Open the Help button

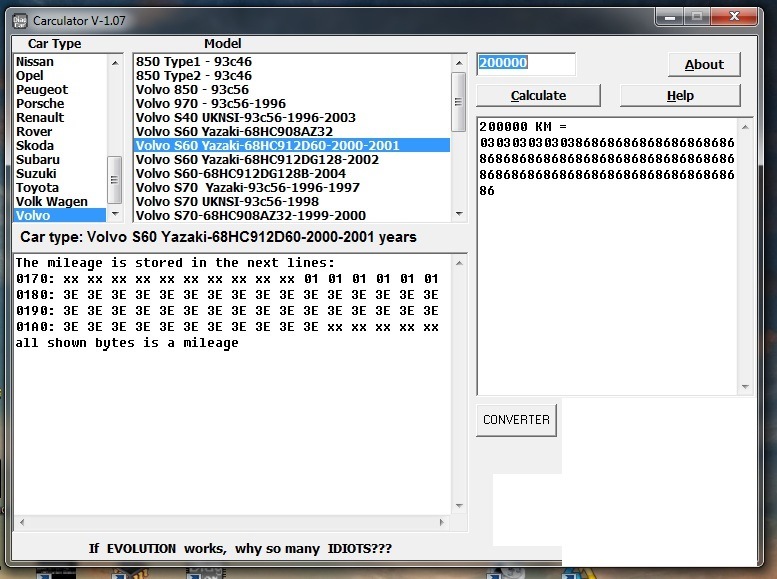pyautogui.click(x=680, y=95)
